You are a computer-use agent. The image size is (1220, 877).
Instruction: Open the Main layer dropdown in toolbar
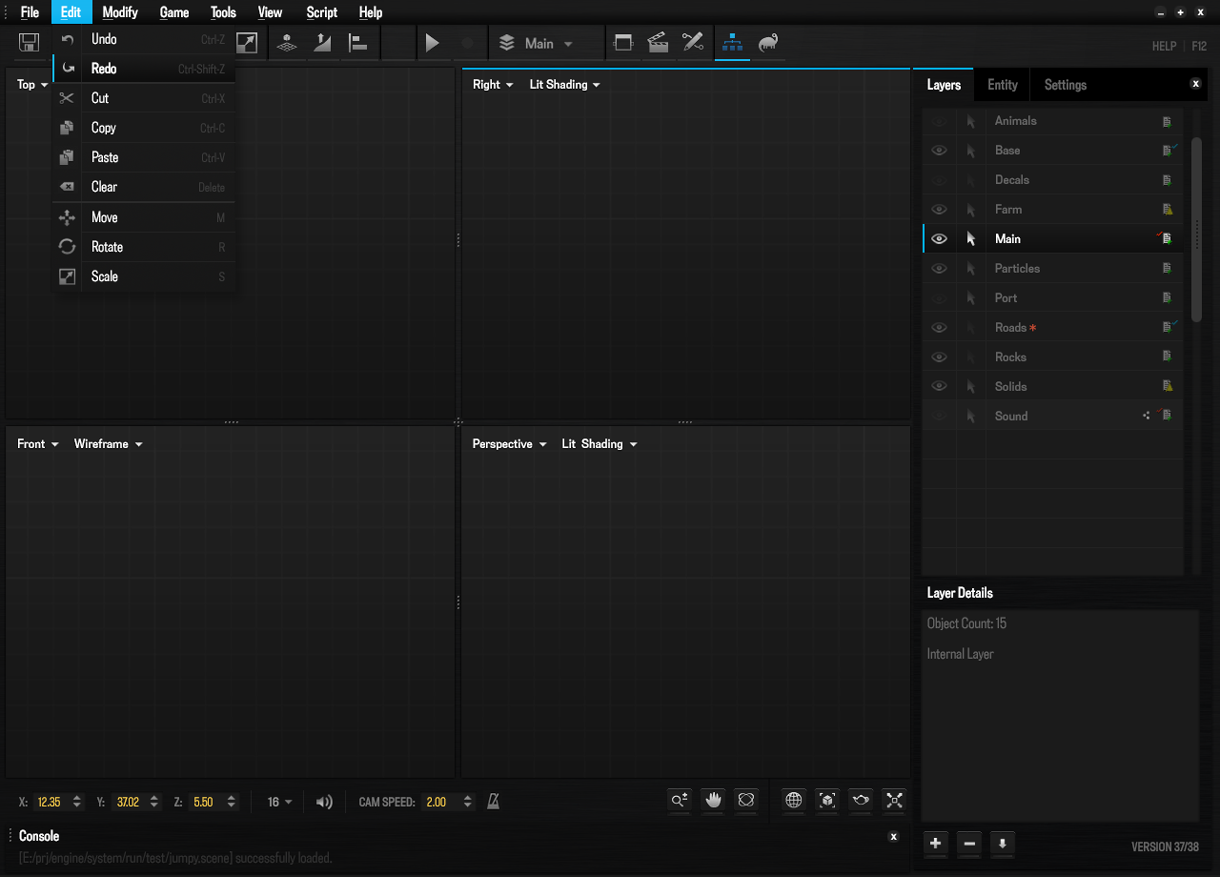click(548, 44)
